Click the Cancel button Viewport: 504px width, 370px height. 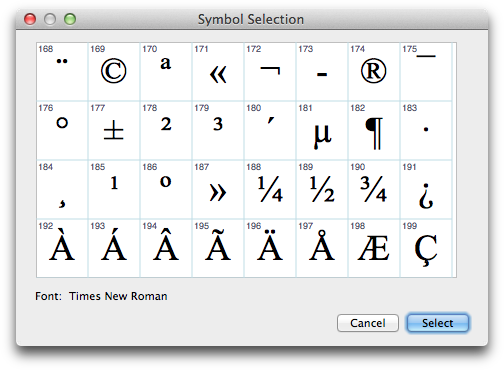pos(368,323)
